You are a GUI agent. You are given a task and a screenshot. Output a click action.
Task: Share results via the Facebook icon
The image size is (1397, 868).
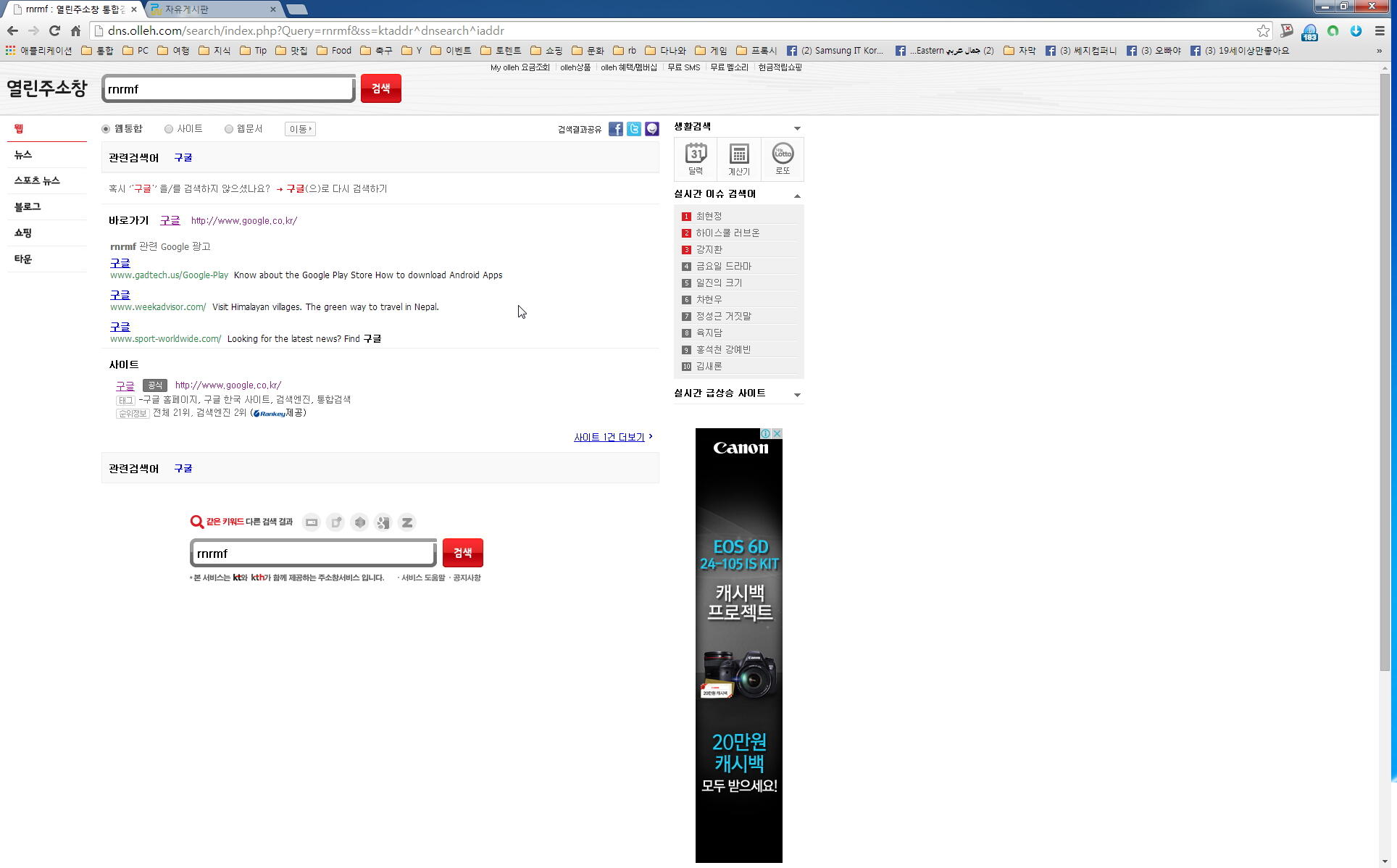[615, 129]
